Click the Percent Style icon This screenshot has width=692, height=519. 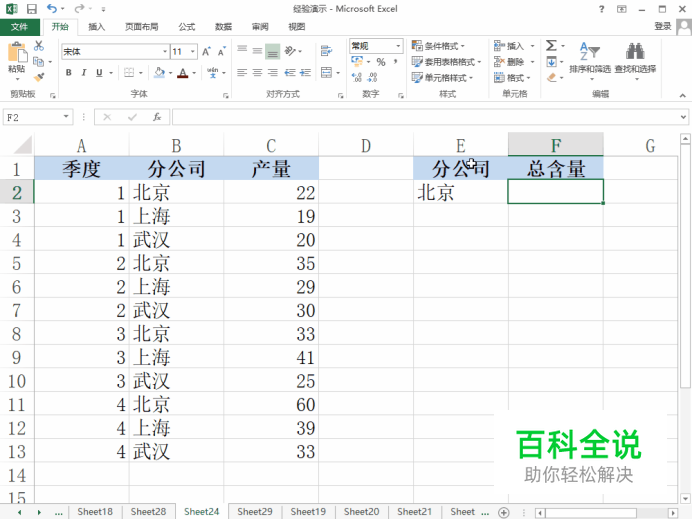tap(381, 62)
